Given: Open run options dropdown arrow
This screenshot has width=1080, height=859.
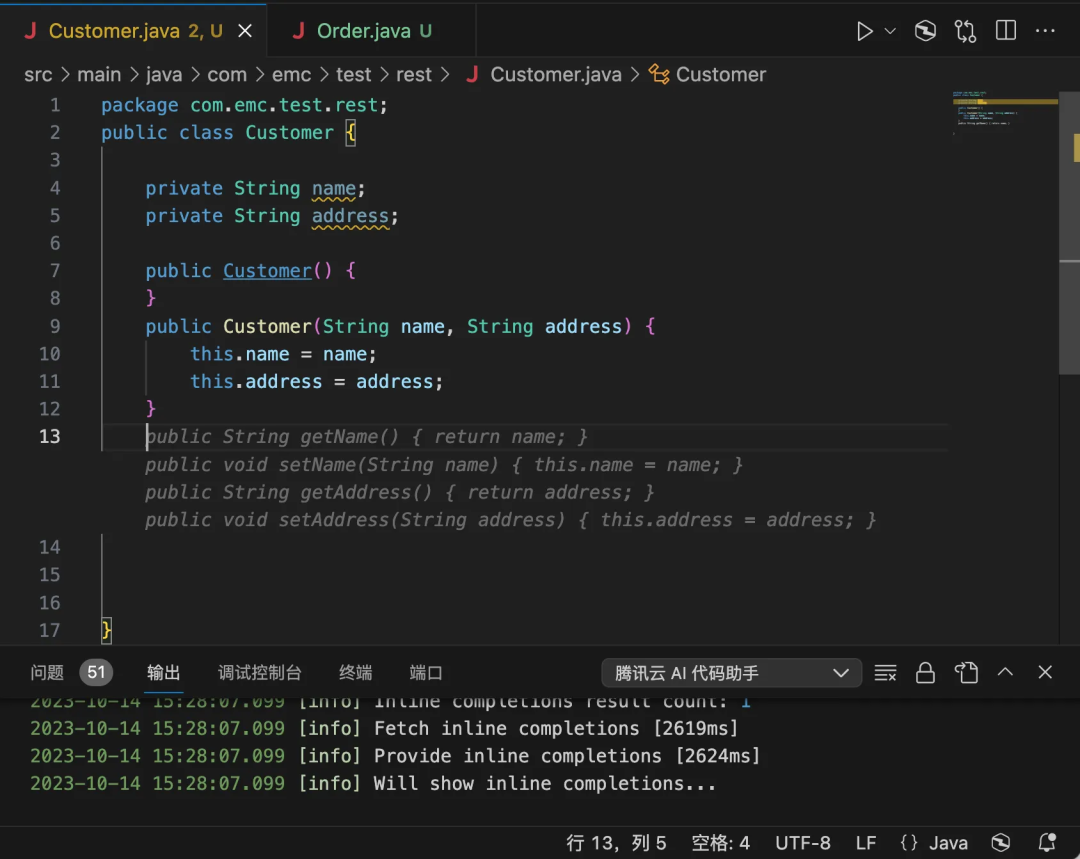Looking at the screenshot, I should (890, 31).
